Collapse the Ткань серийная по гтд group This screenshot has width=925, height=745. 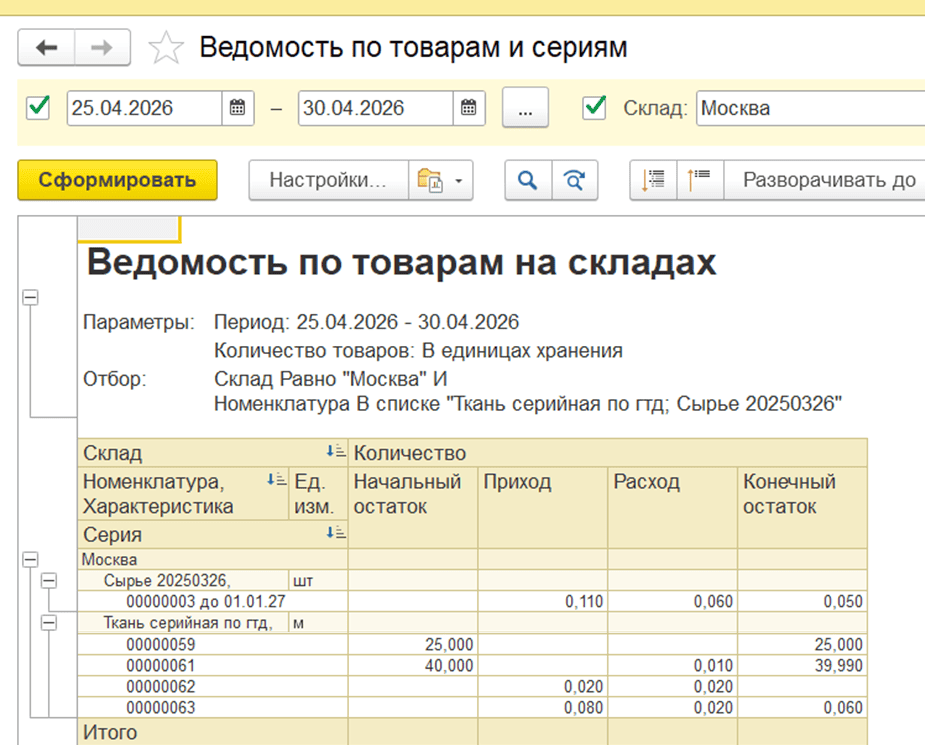click(x=49, y=623)
